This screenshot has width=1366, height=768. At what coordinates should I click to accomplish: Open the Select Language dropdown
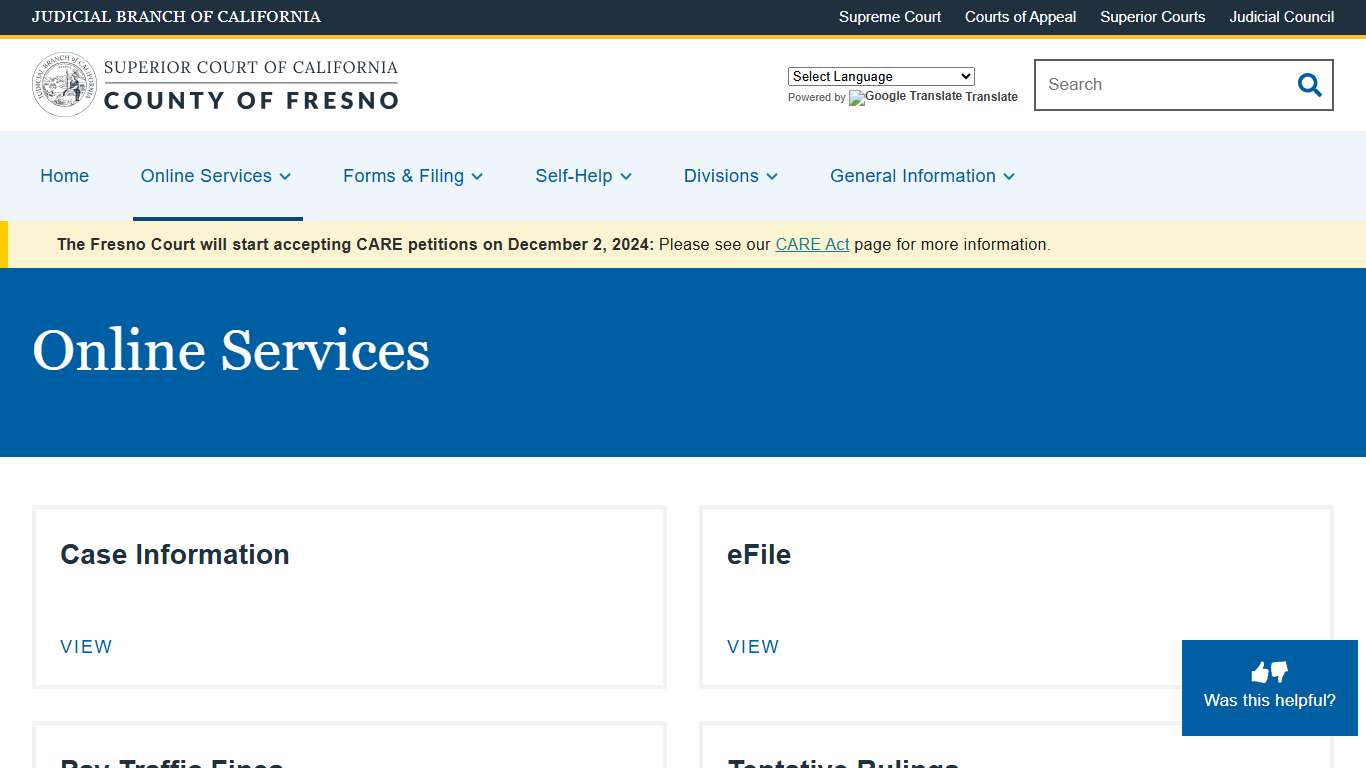point(880,76)
